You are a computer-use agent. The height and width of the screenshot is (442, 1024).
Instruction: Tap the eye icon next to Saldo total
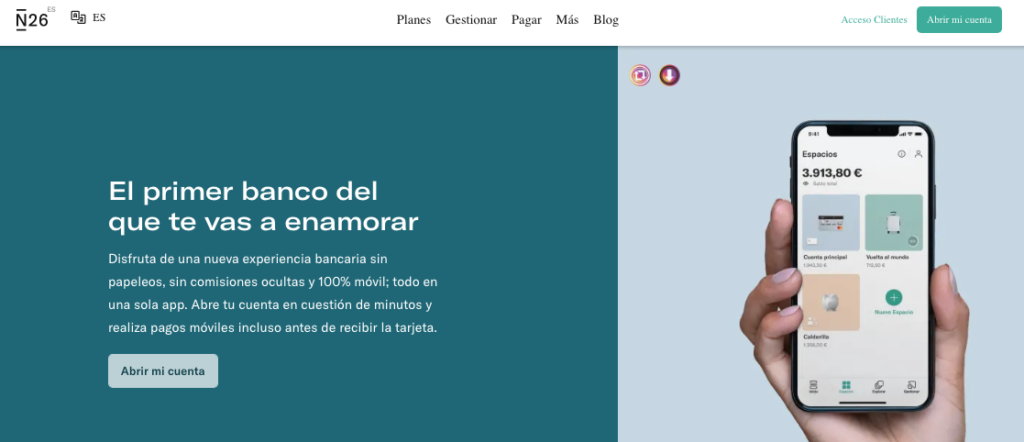tap(806, 184)
